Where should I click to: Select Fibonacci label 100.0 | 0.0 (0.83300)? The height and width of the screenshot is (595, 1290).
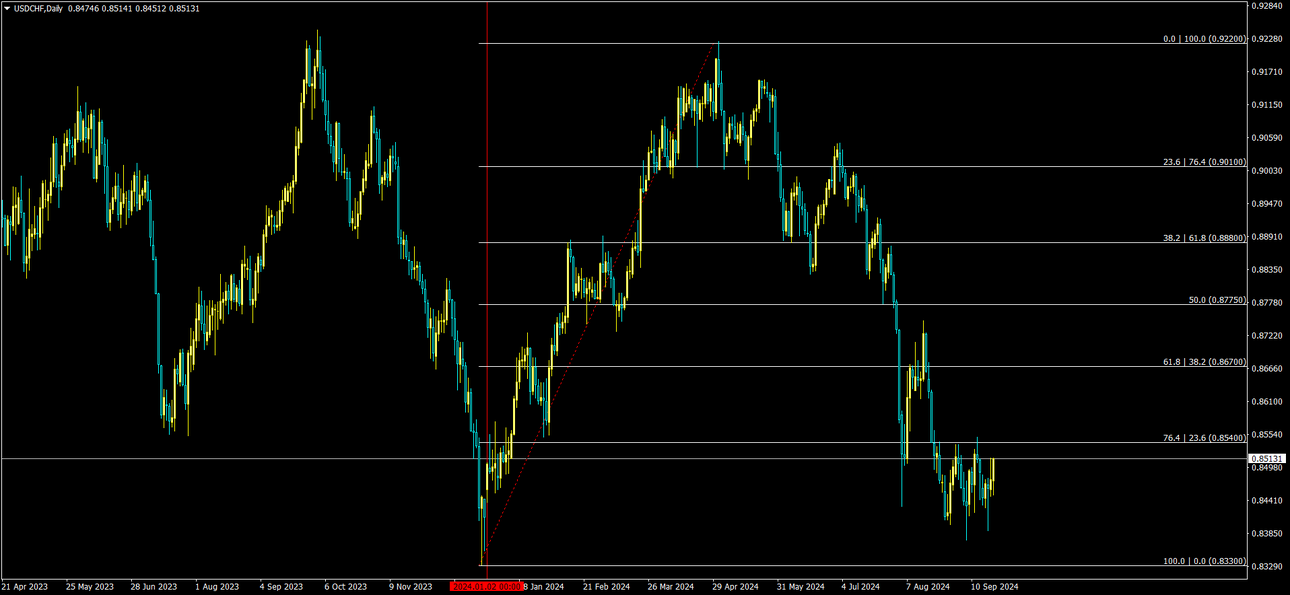pos(1204,561)
